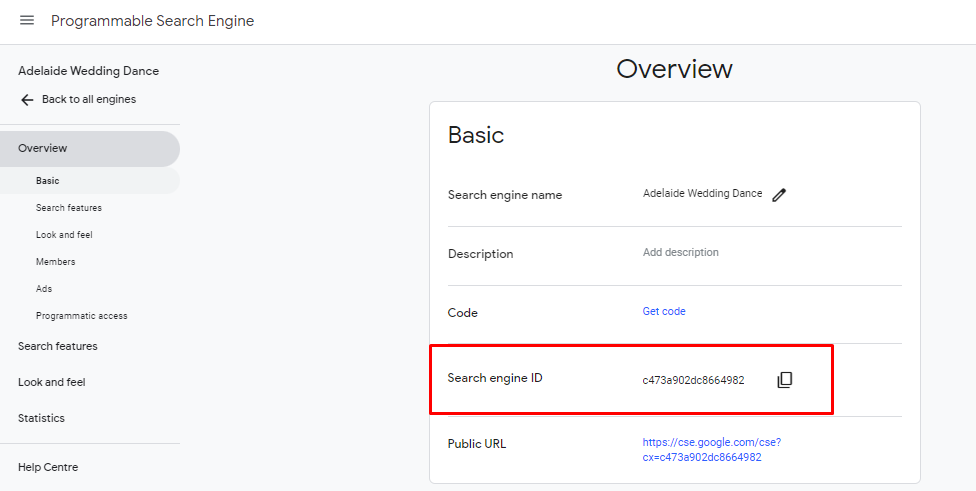Go to Look and feel sub-item

tap(64, 235)
